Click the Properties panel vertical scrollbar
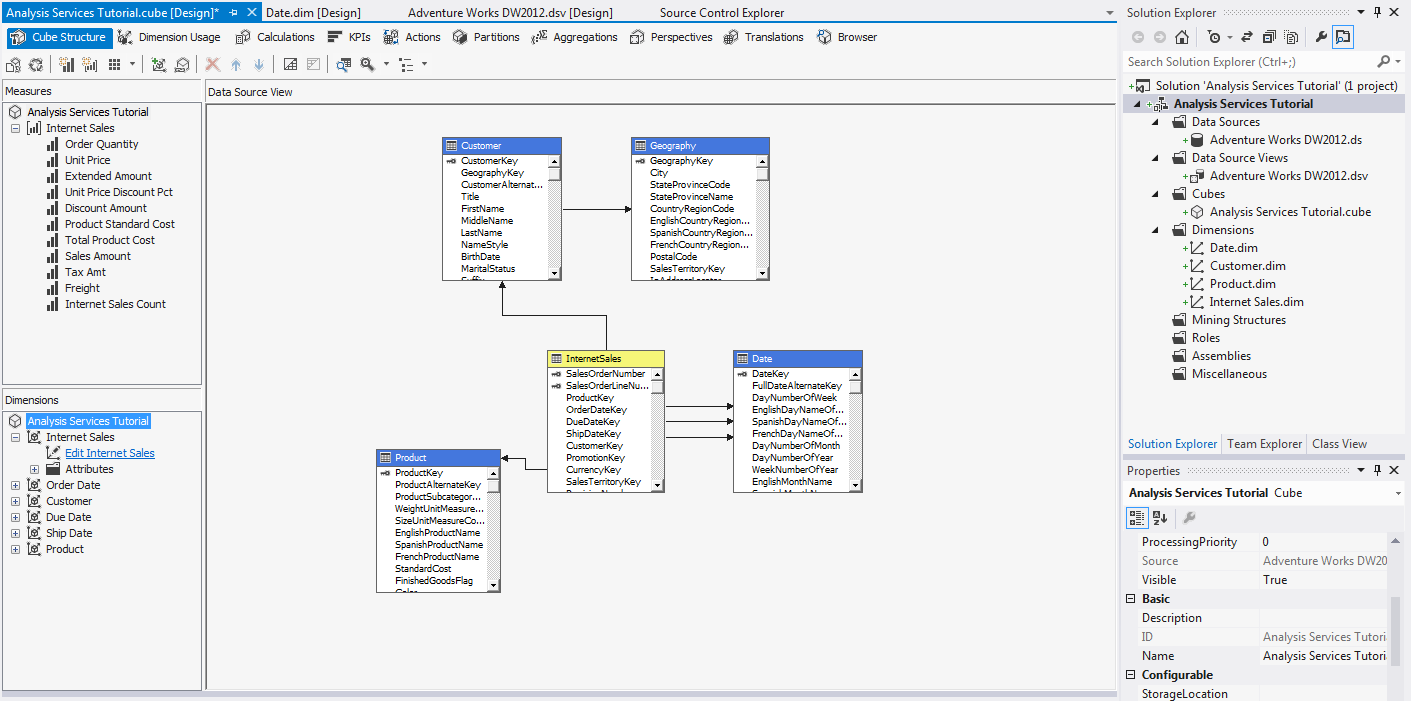This screenshot has width=1411, height=701. (1396, 616)
